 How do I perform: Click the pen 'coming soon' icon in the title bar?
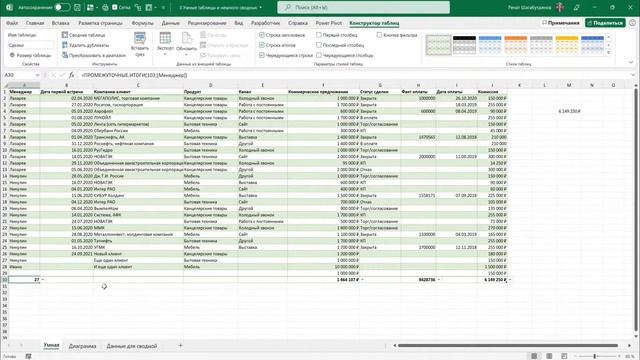point(576,7)
